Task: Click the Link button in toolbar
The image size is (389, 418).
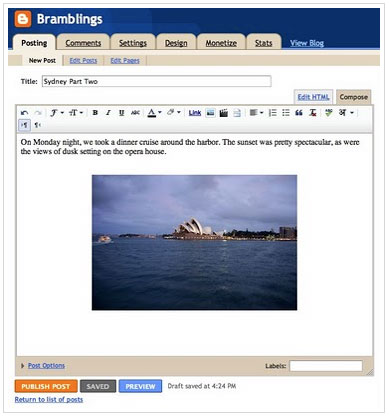Action: pyautogui.click(x=195, y=113)
